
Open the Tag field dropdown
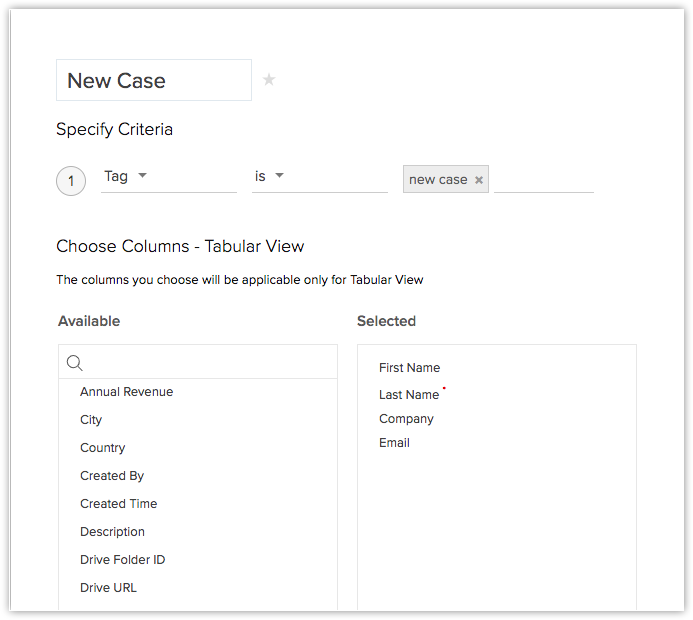point(141,176)
